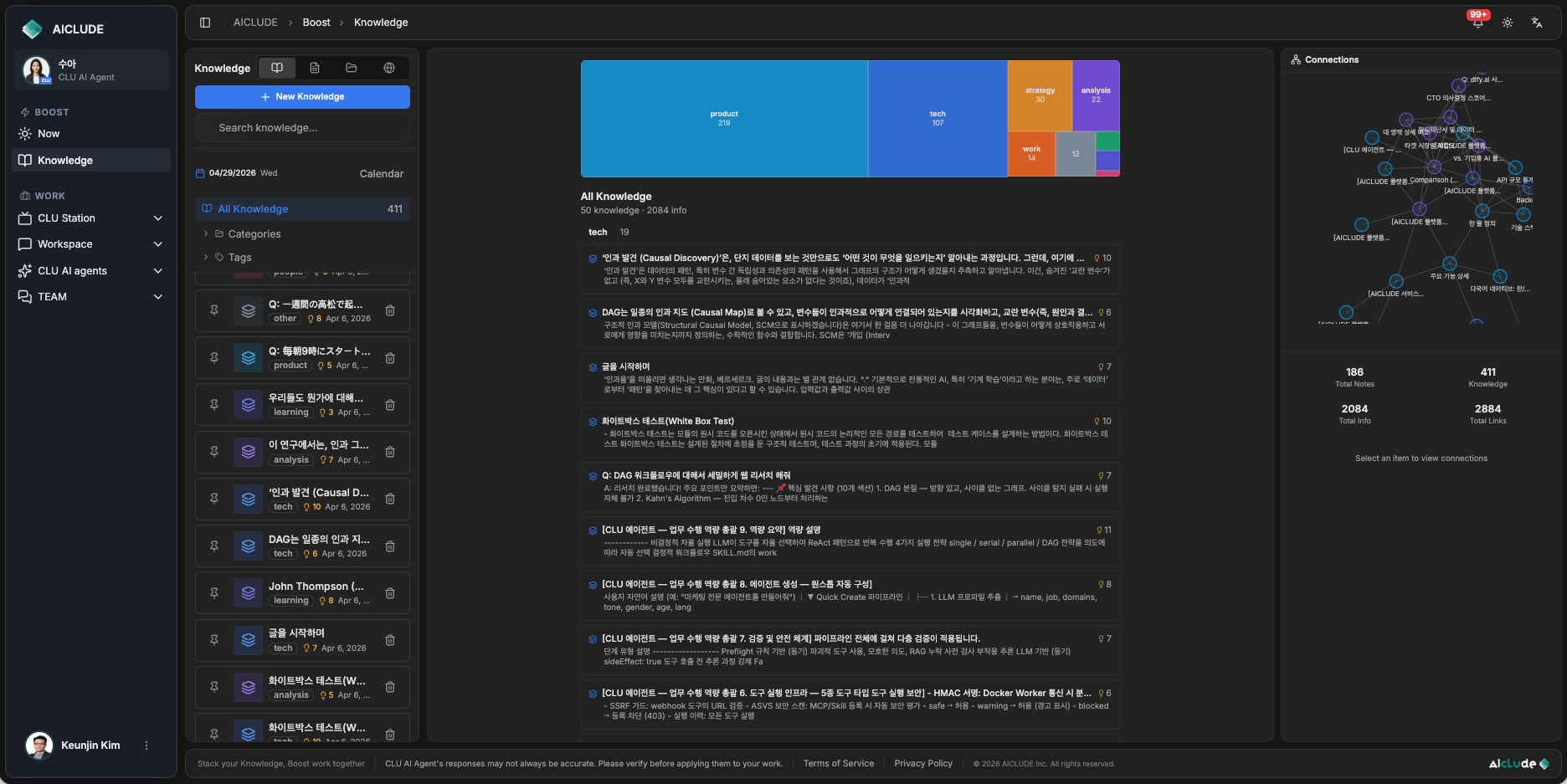
Task: Focus the Search knowledge field
Action: [302, 128]
